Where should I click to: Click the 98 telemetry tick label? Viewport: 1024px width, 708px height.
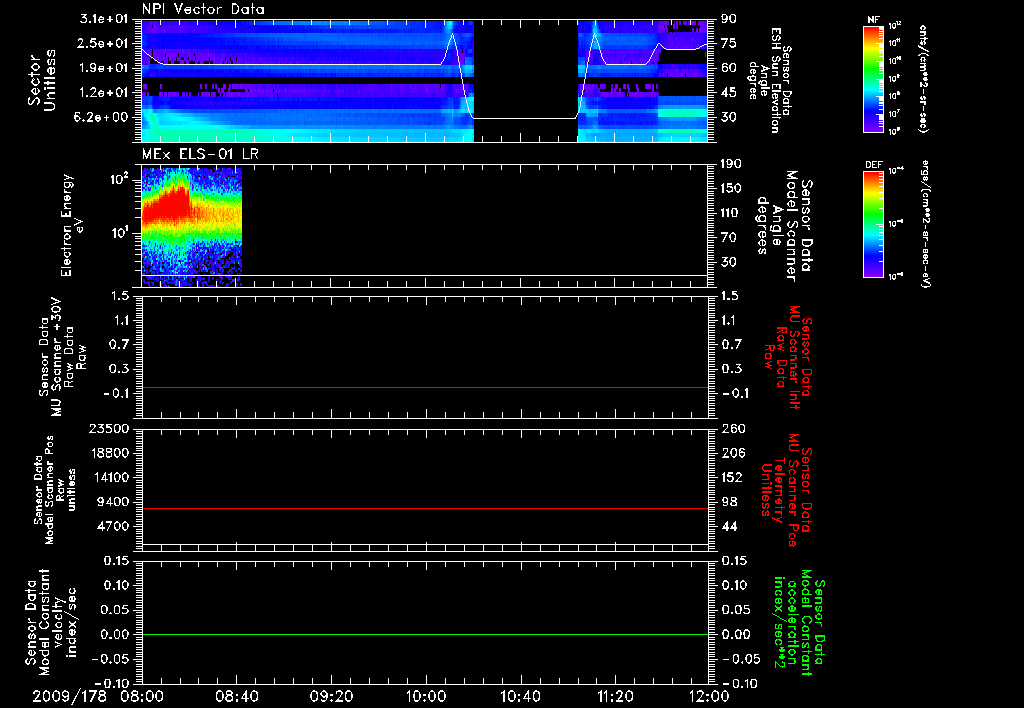[x=729, y=502]
